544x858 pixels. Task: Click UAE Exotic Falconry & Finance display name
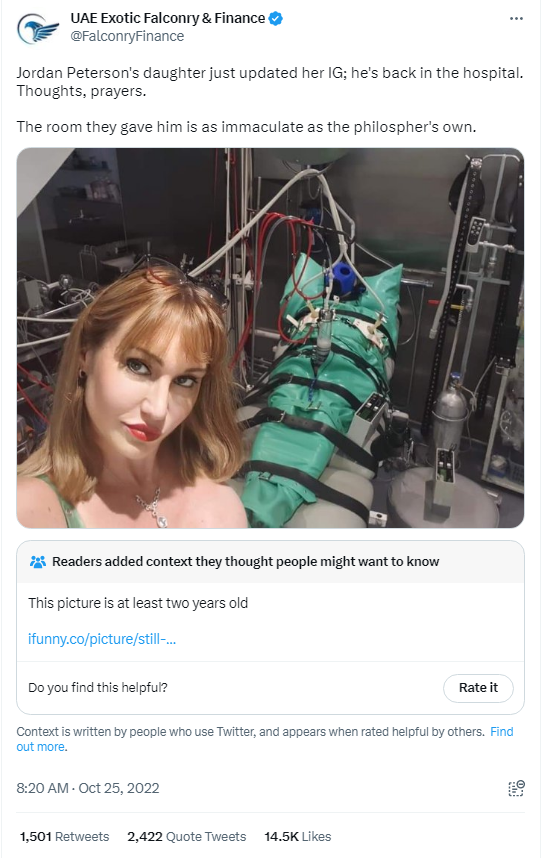(167, 18)
